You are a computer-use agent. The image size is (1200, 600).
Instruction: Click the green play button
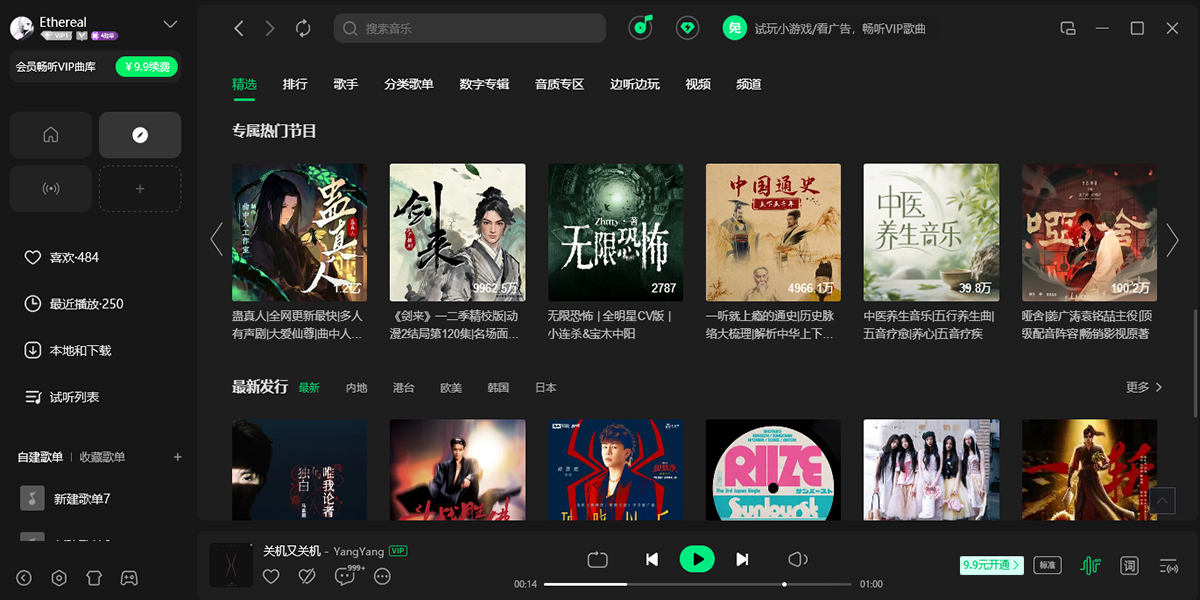(697, 559)
